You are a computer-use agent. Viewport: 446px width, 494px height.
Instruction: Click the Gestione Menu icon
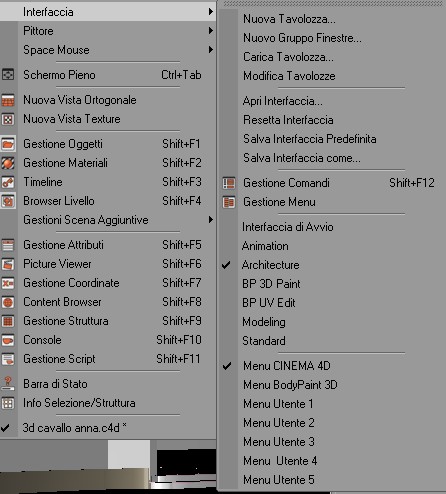[x=229, y=202]
